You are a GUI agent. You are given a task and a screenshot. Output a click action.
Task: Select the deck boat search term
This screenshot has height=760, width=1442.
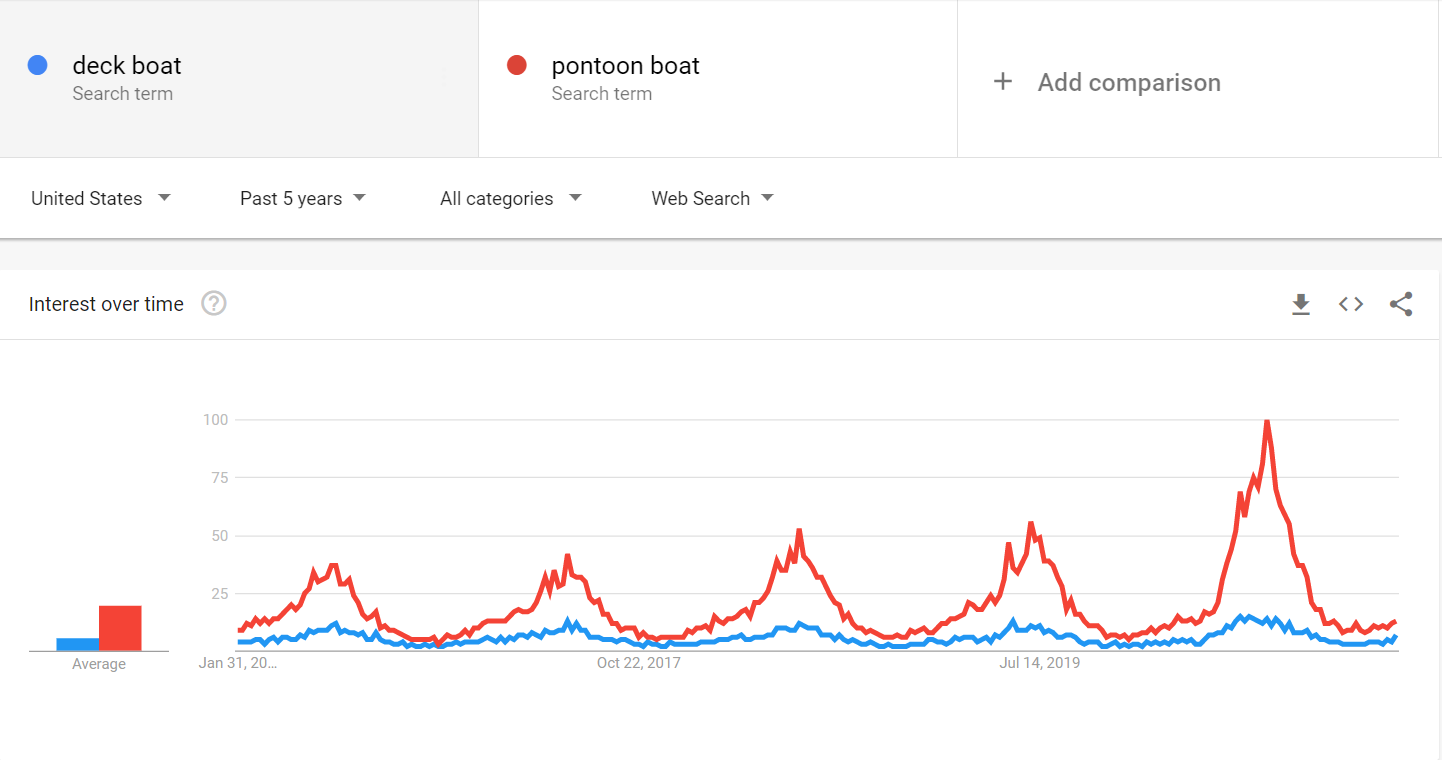(127, 66)
